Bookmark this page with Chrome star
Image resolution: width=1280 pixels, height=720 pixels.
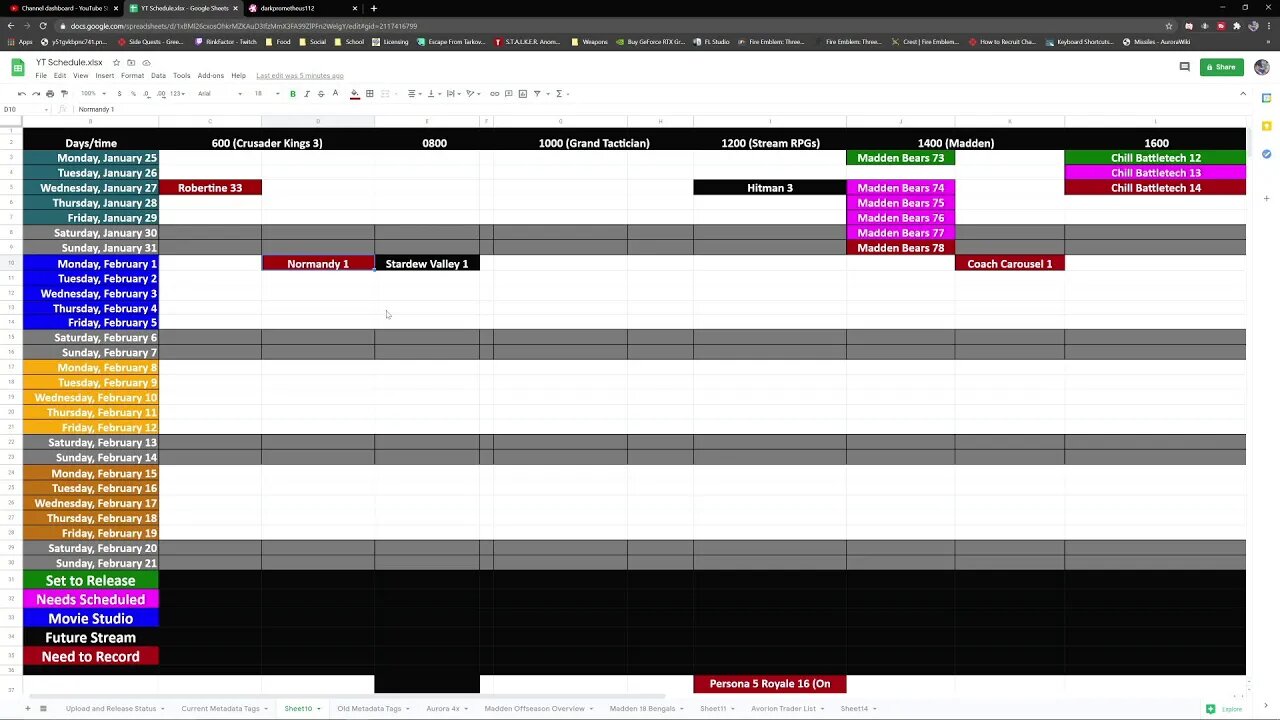[1169, 26]
